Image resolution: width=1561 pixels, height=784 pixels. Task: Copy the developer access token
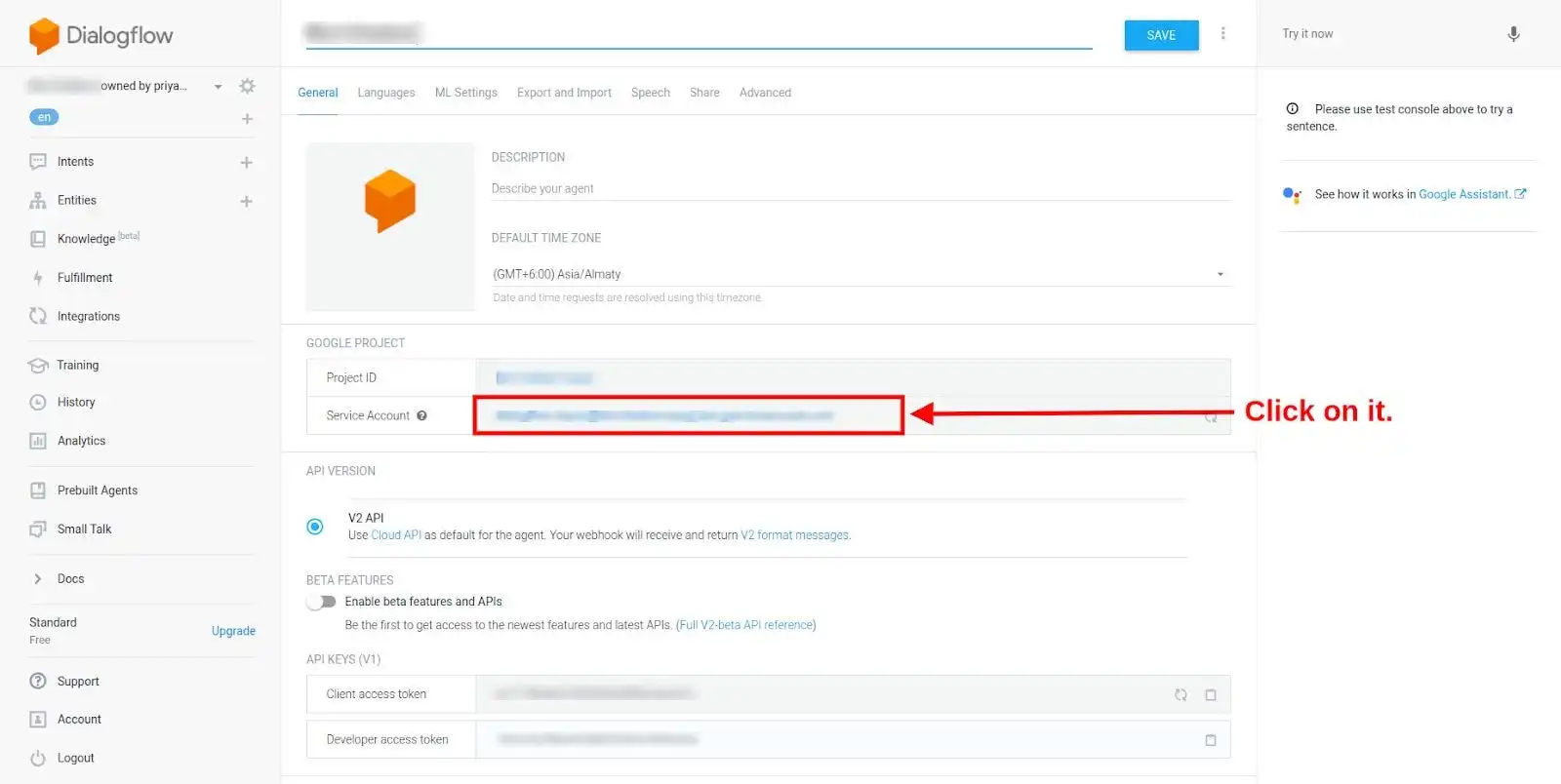pos(1211,740)
